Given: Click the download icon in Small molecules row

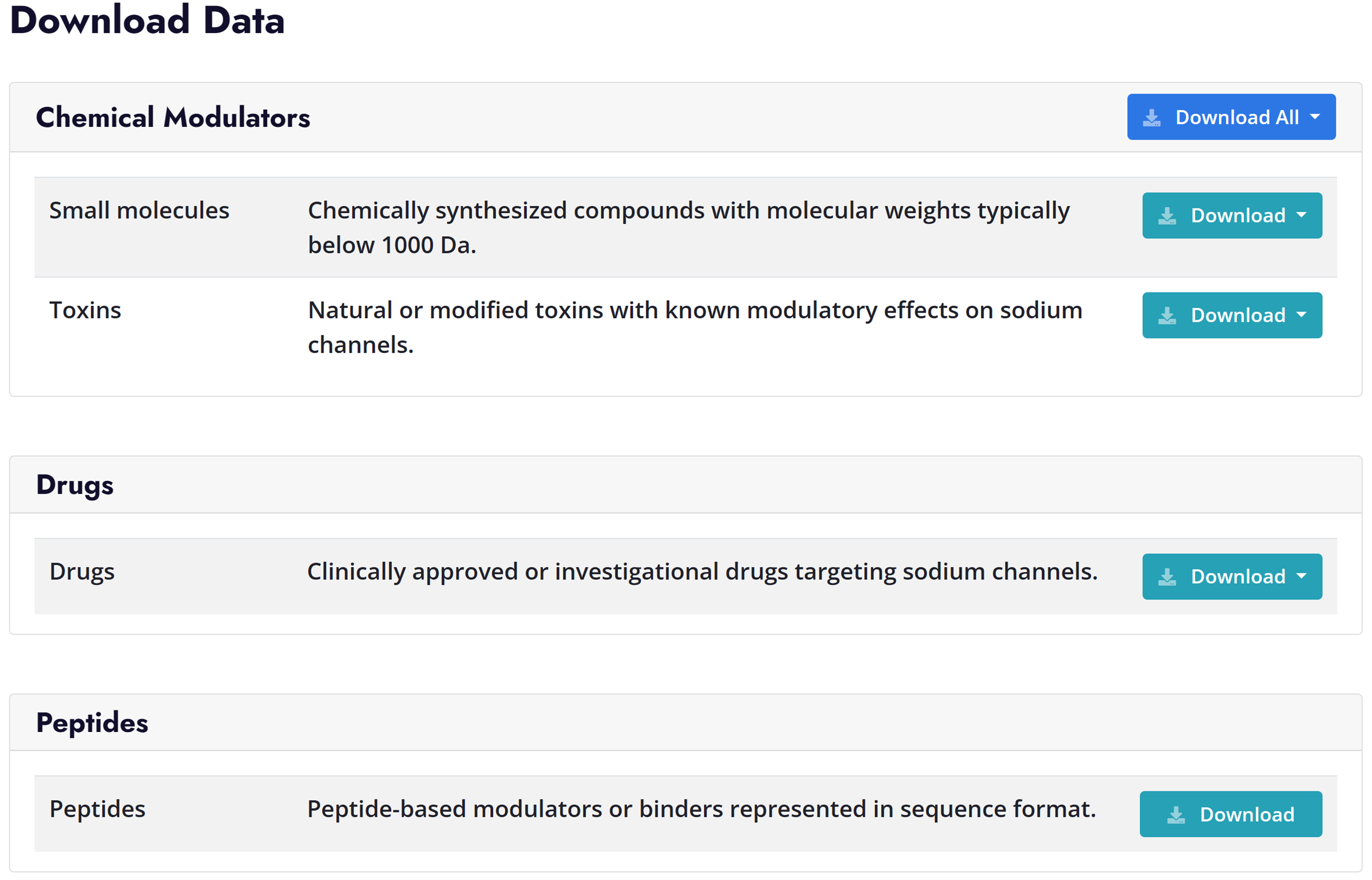Looking at the screenshot, I should pos(1167,216).
